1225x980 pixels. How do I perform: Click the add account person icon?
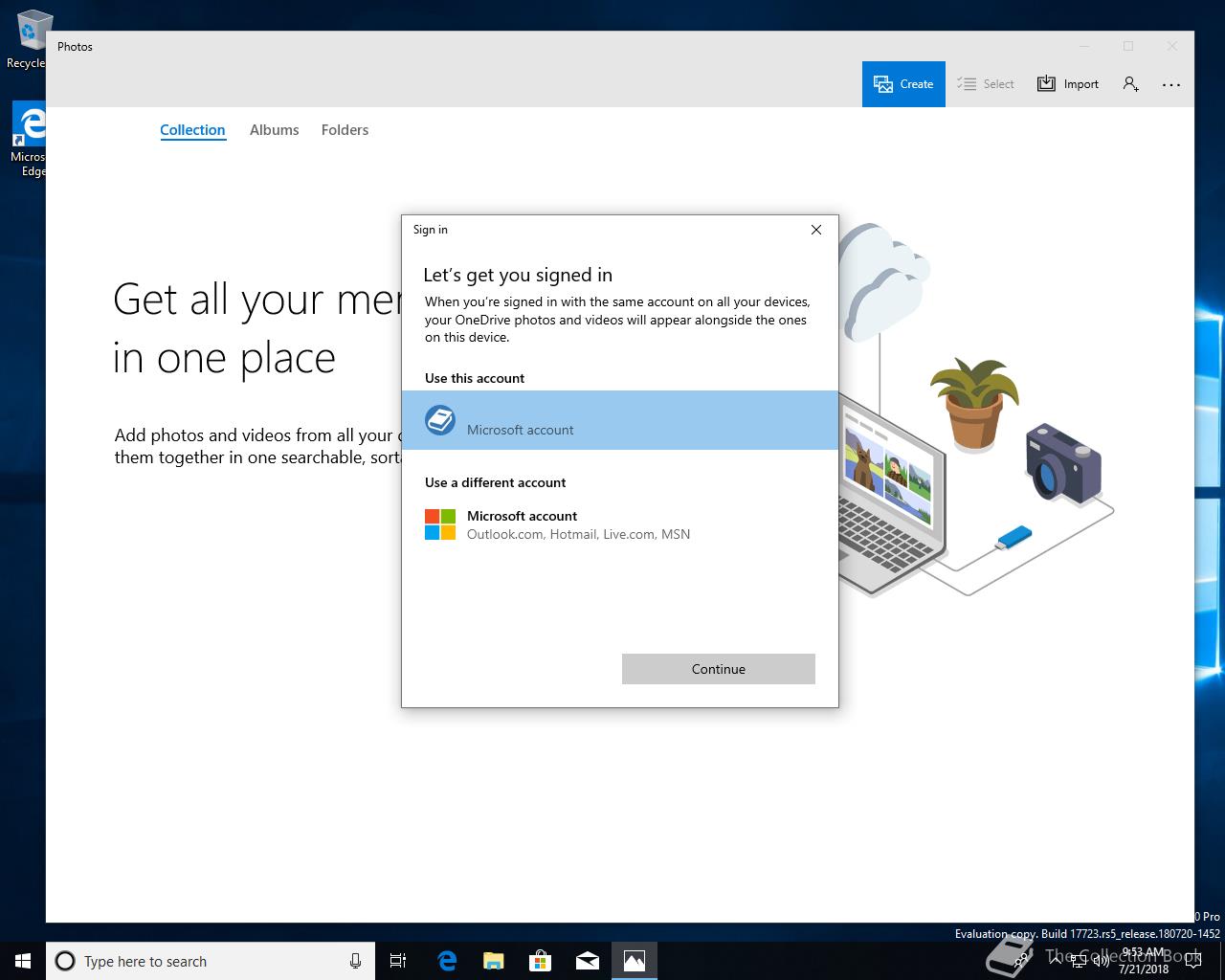pos(1131,84)
